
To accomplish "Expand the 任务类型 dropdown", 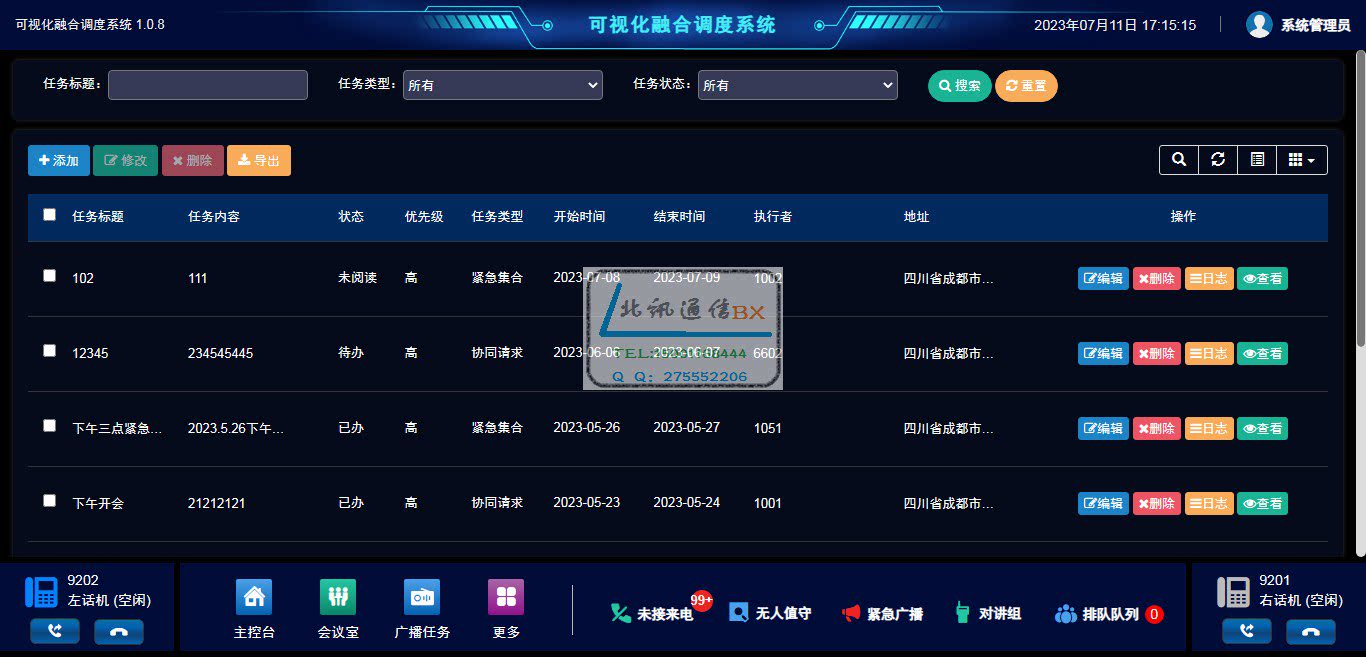I will pos(502,86).
